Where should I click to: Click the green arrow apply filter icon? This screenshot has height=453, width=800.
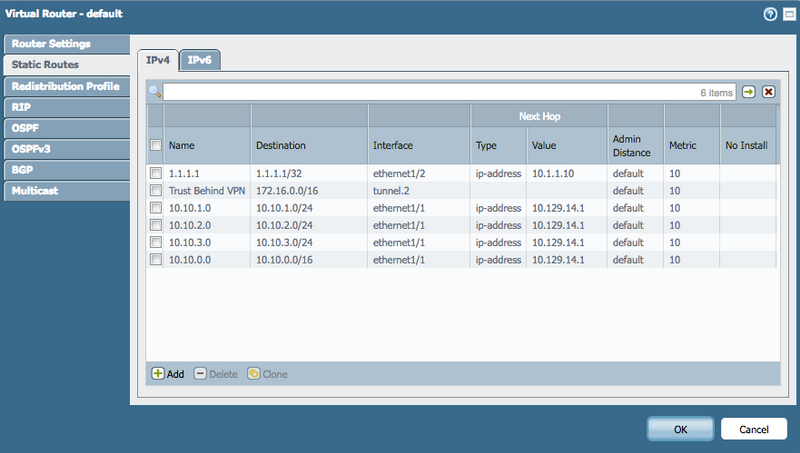click(x=748, y=92)
